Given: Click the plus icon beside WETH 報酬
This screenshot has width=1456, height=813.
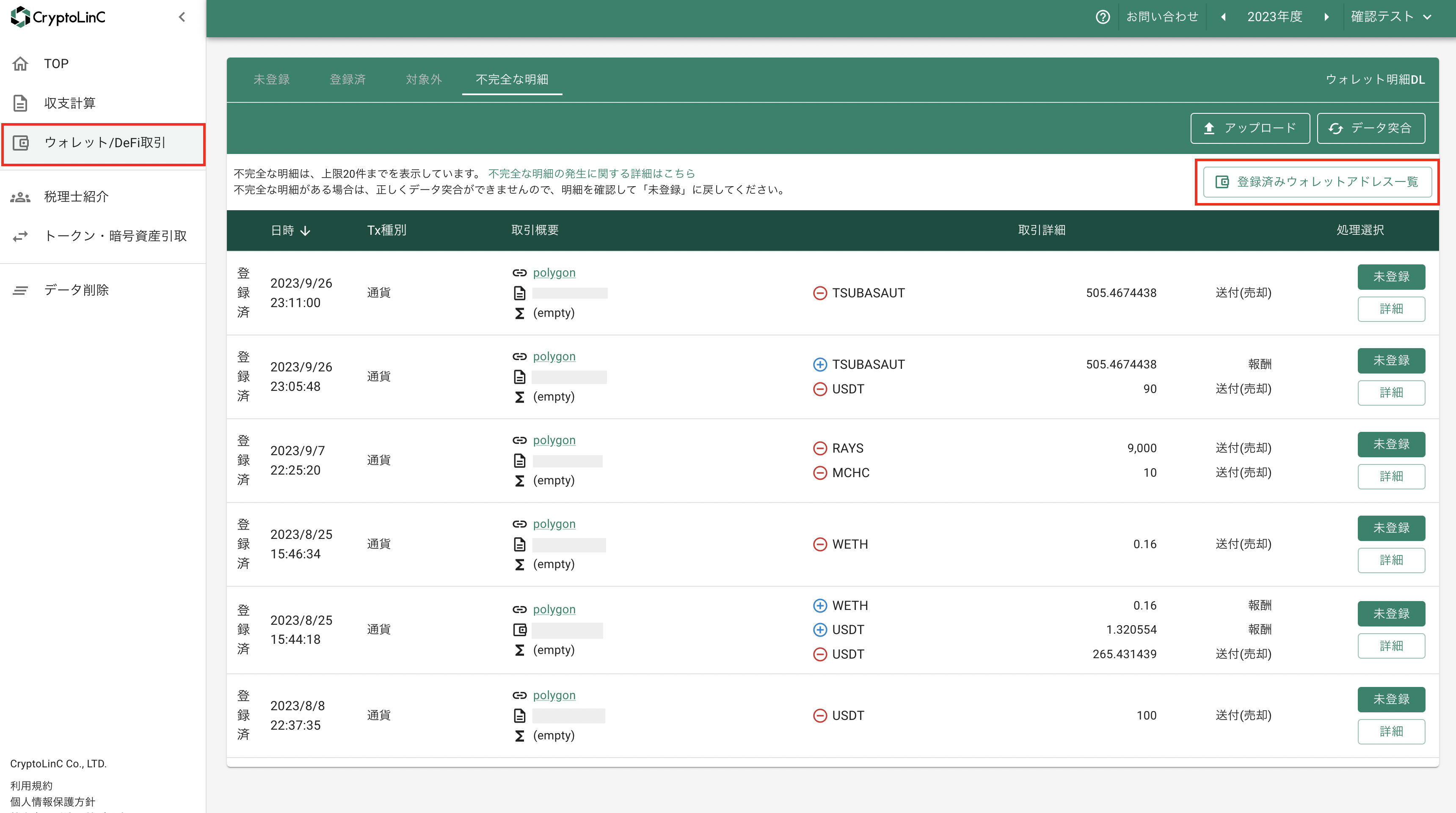Looking at the screenshot, I should tap(819, 606).
